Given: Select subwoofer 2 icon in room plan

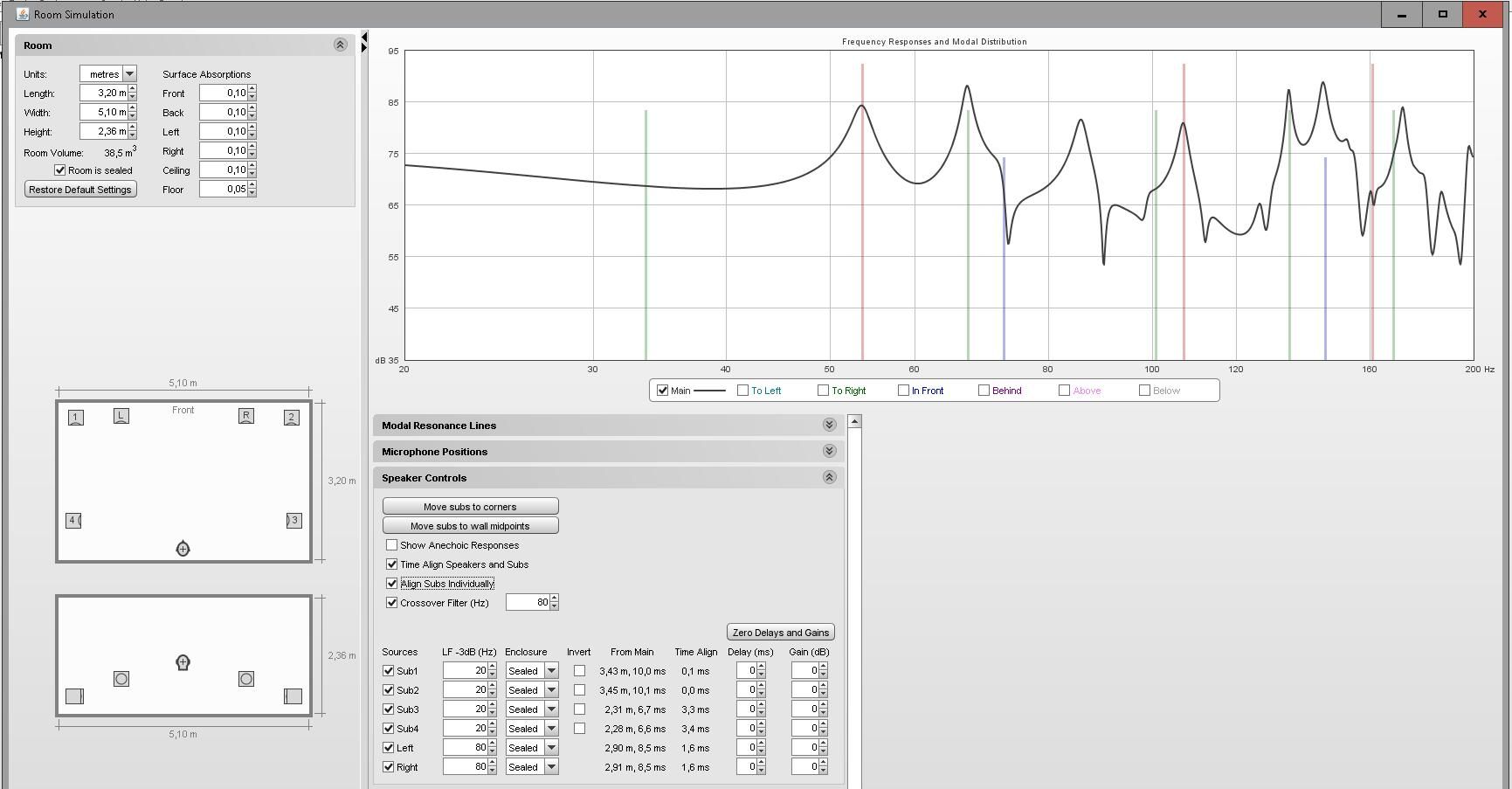Looking at the screenshot, I should coord(292,418).
